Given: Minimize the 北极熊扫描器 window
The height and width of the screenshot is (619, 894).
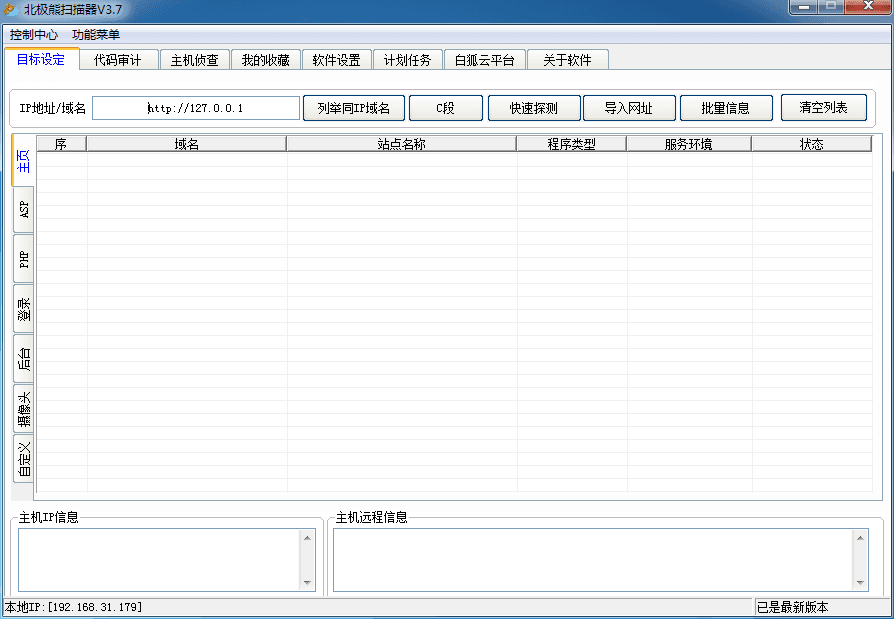Looking at the screenshot, I should [x=804, y=6].
